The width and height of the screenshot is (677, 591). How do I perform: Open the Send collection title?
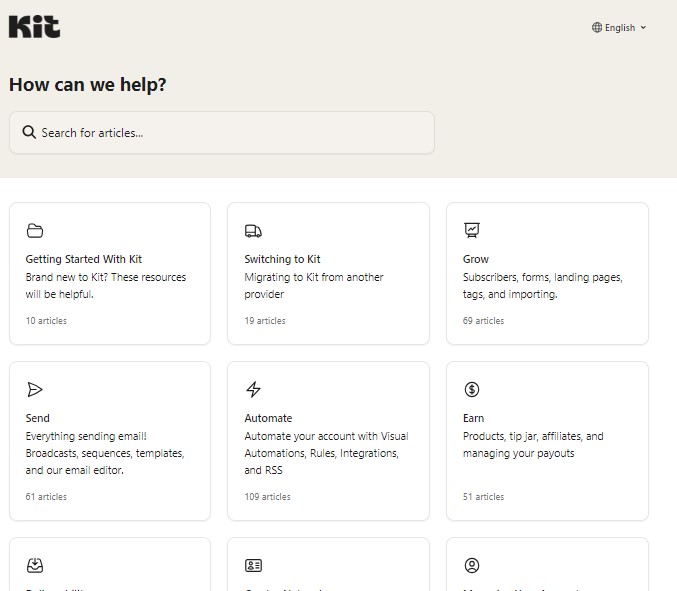tap(38, 418)
